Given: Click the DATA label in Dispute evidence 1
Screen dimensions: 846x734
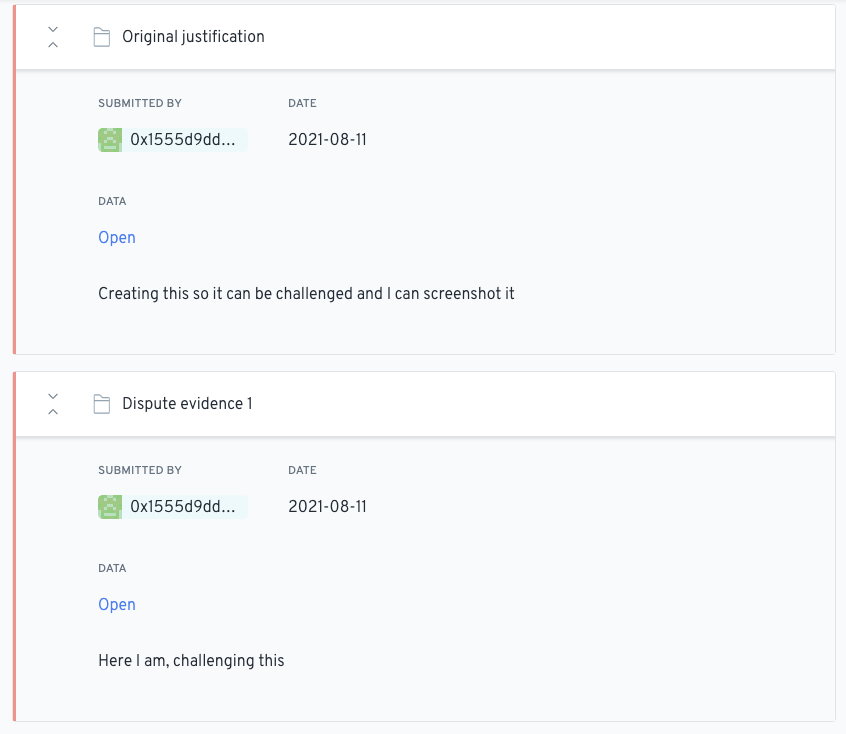Looking at the screenshot, I should pyautogui.click(x=112, y=568).
